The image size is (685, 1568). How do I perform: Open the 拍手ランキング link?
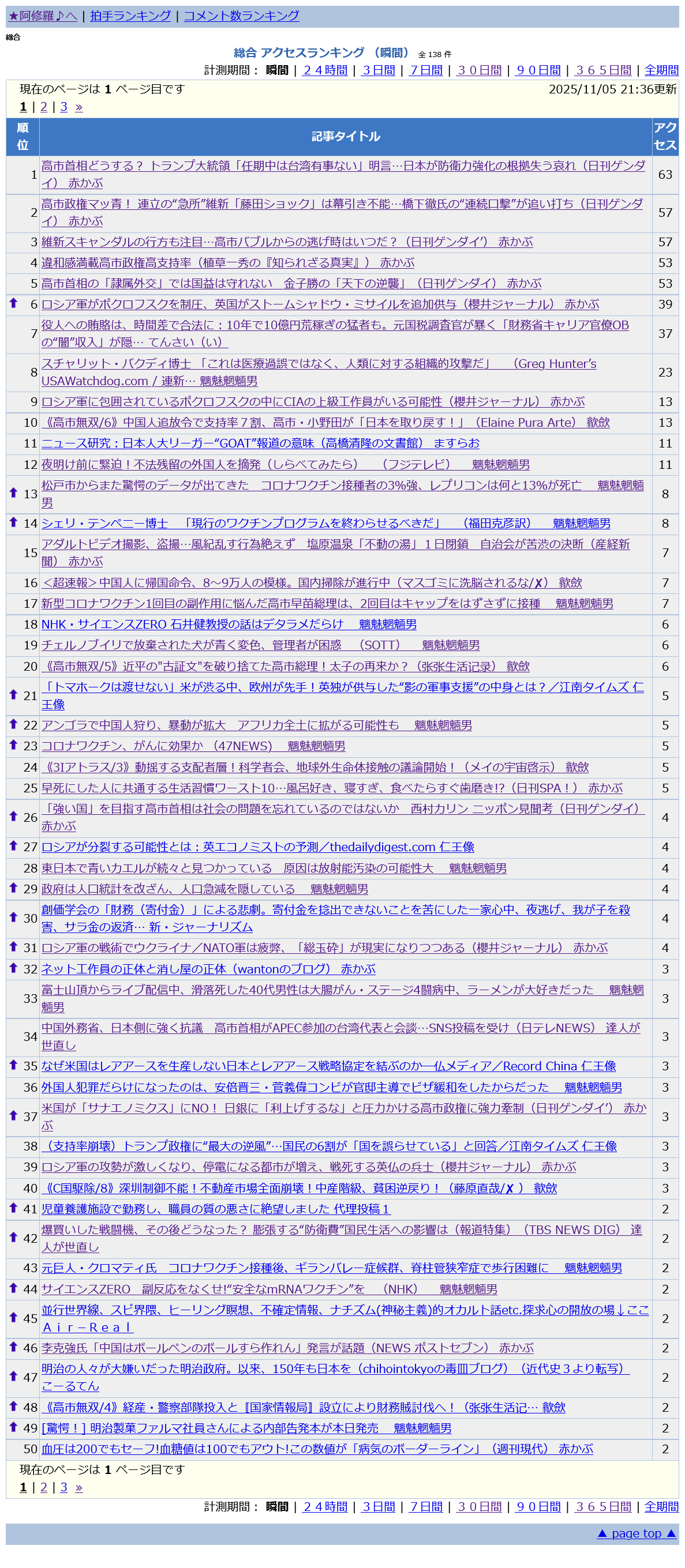click(130, 16)
